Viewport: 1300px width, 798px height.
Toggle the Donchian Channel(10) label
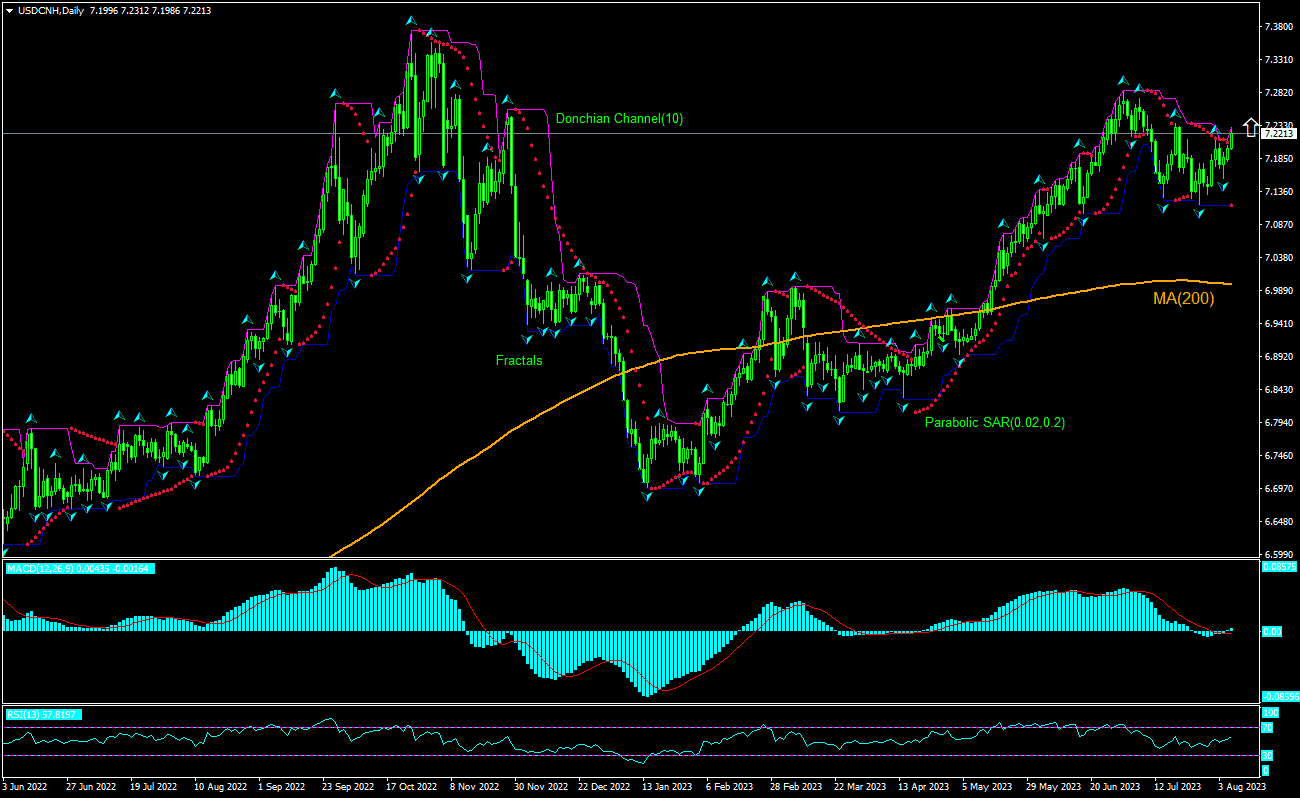[x=620, y=118]
